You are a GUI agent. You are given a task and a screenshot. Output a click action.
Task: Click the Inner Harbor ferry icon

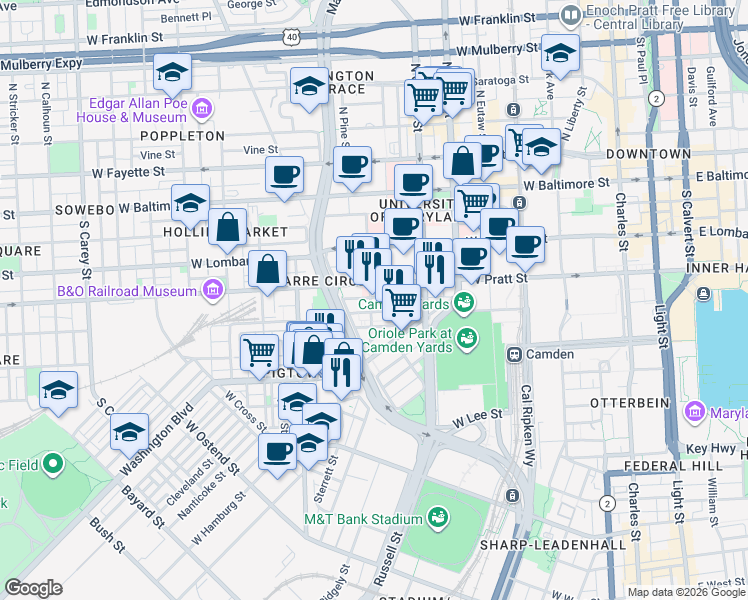(x=704, y=294)
